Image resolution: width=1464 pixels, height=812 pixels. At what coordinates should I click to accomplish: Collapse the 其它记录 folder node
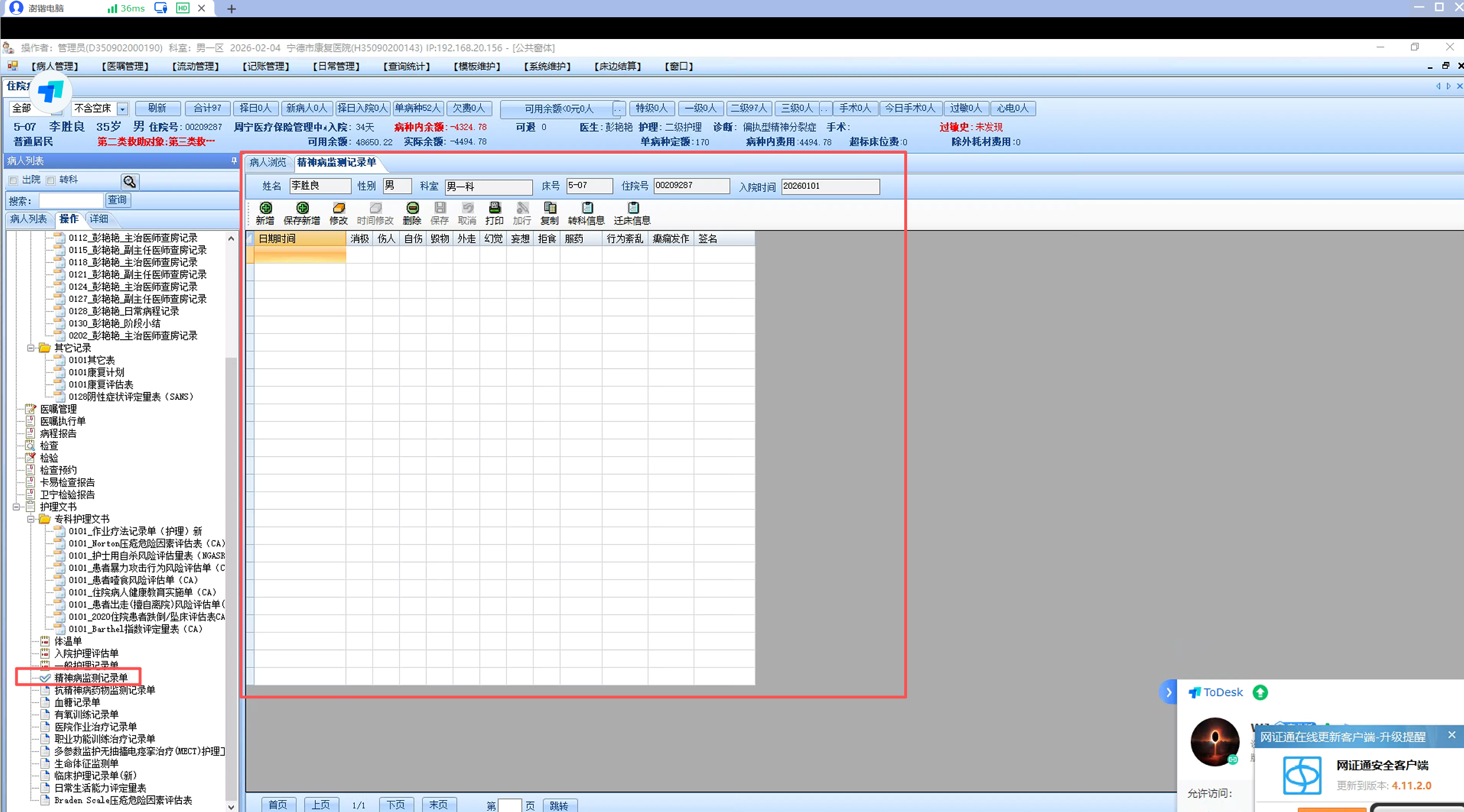point(31,348)
